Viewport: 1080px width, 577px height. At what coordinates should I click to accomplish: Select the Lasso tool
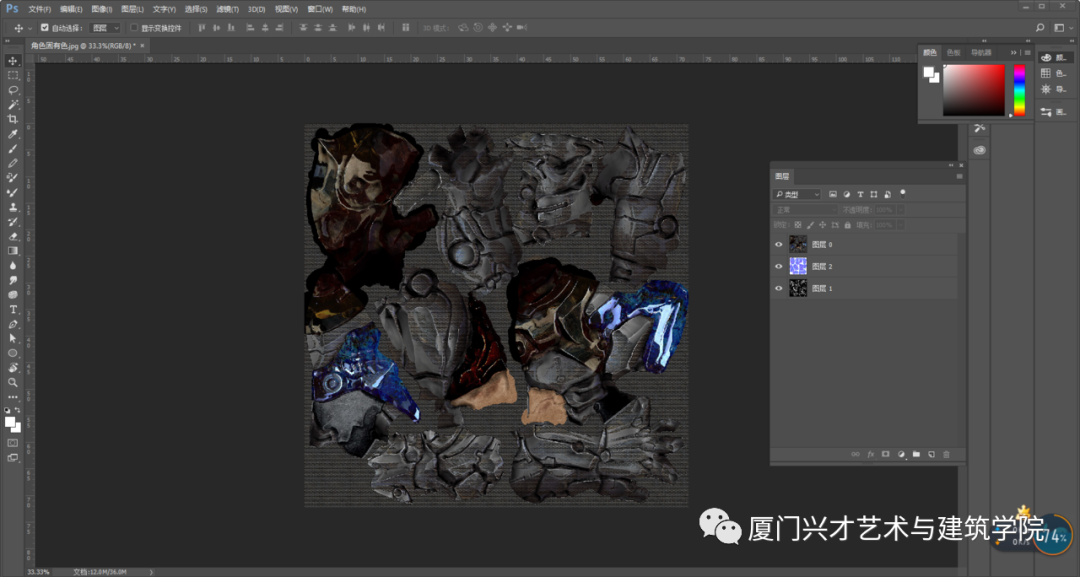[x=12, y=90]
